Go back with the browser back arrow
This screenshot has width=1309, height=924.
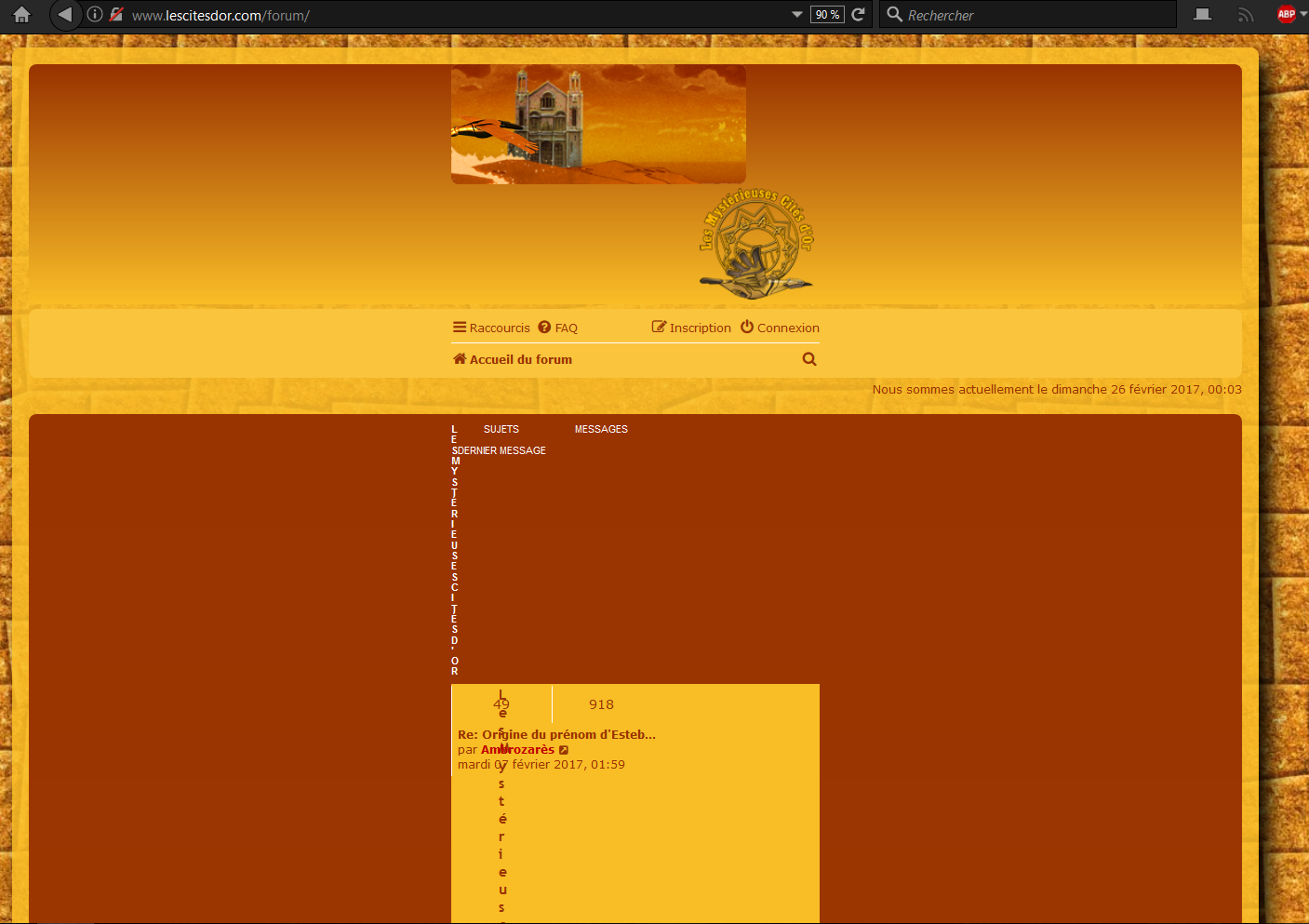pyautogui.click(x=65, y=15)
